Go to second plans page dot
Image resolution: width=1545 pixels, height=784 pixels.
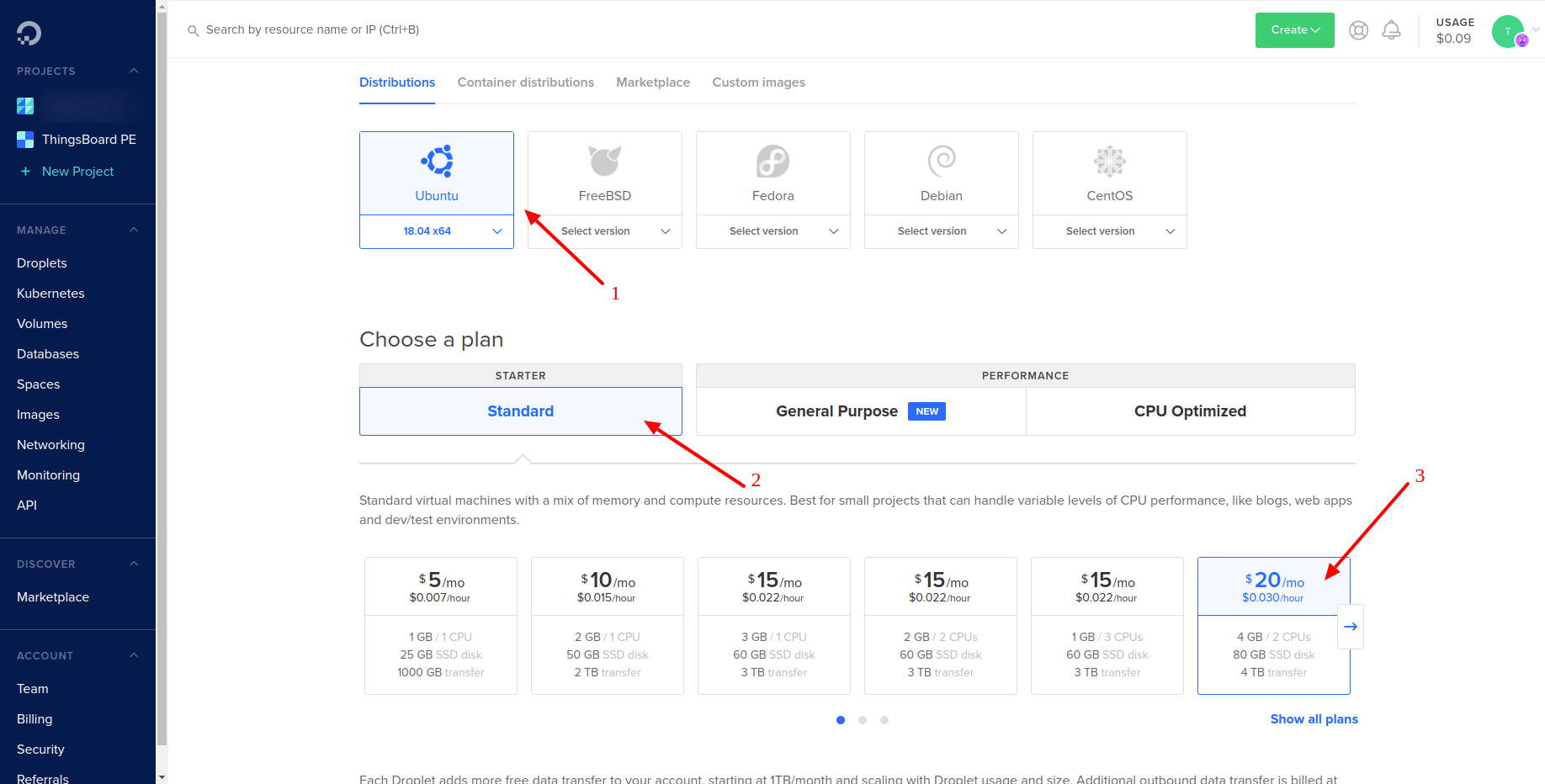[x=863, y=720]
